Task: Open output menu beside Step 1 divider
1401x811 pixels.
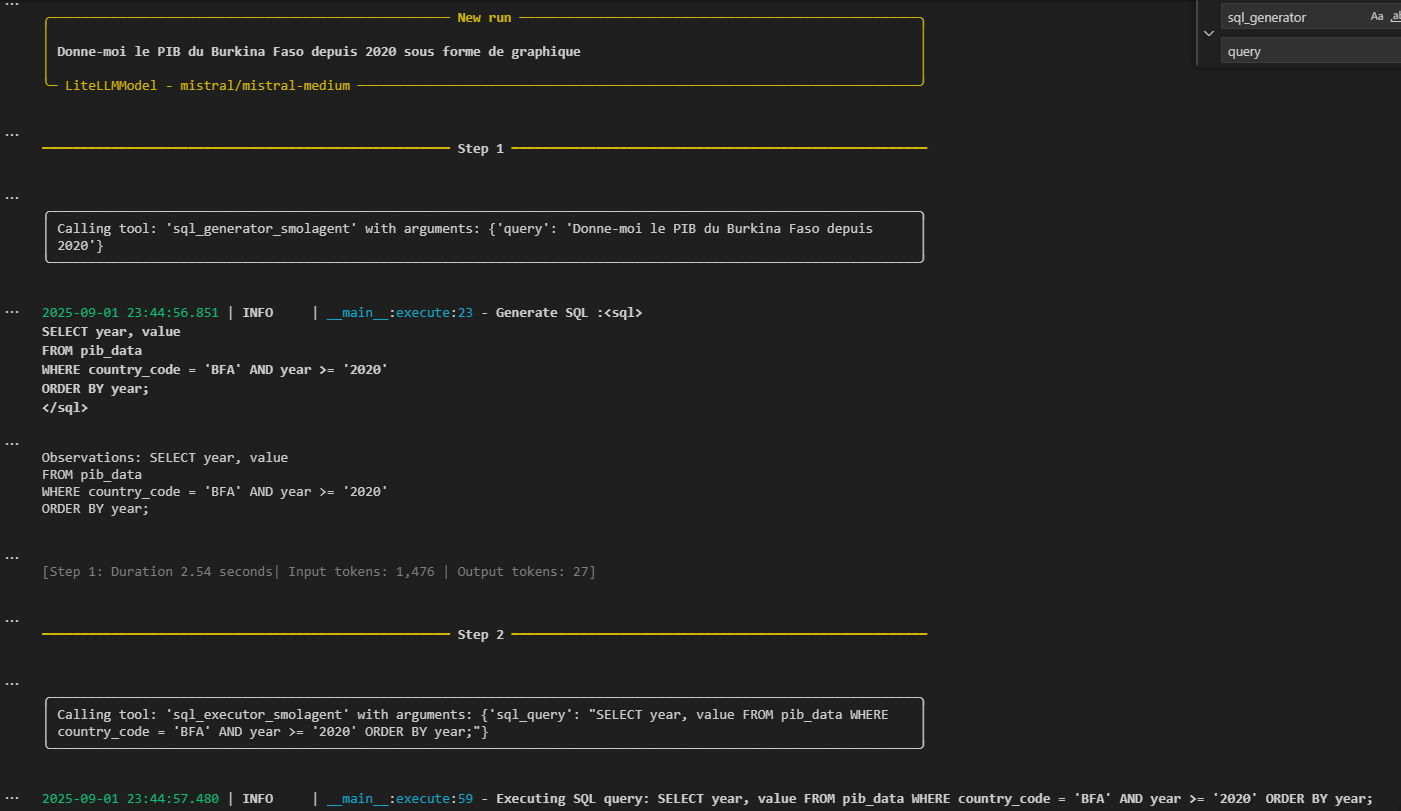Action: coord(12,134)
